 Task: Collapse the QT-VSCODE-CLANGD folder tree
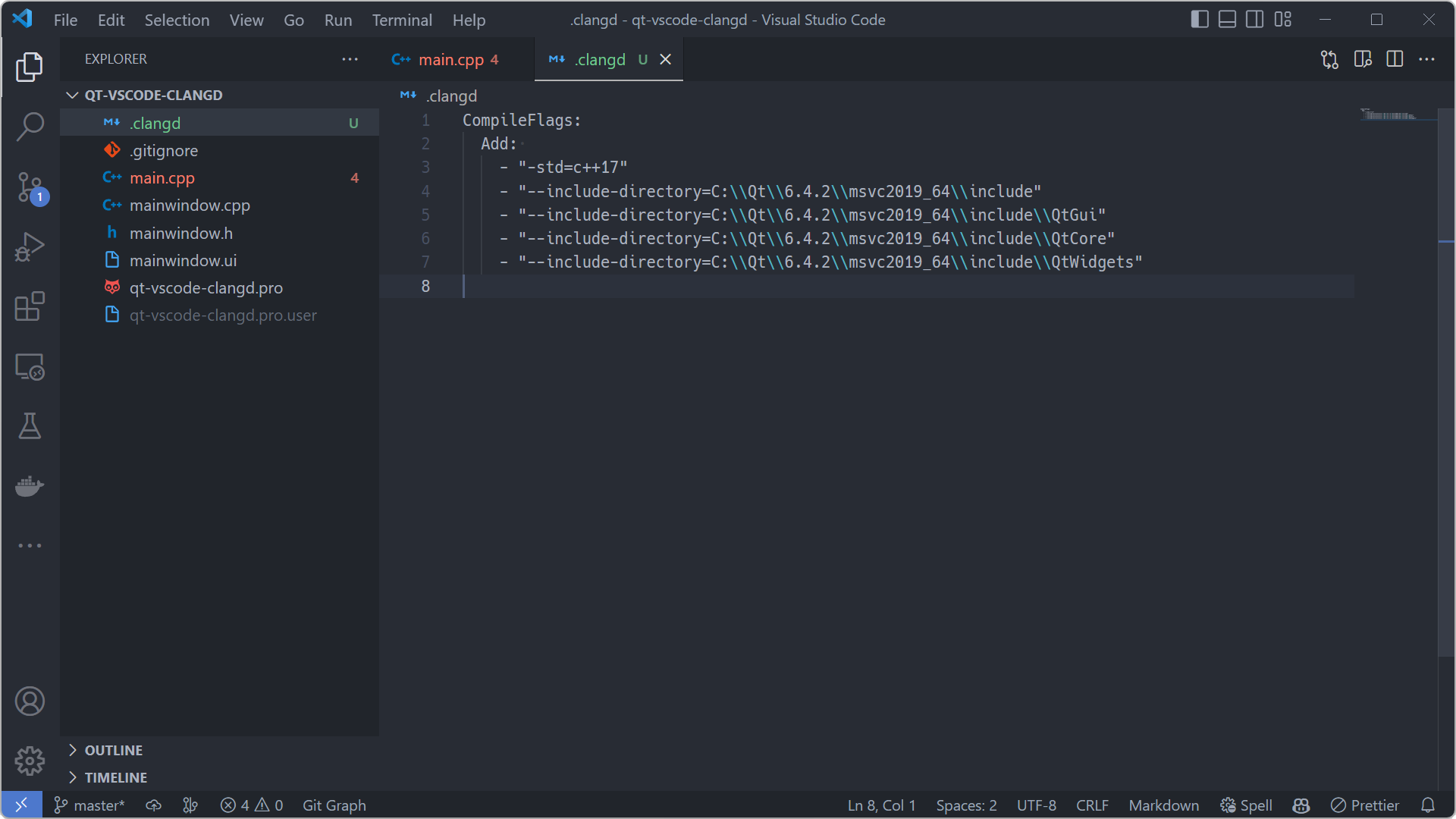72,94
